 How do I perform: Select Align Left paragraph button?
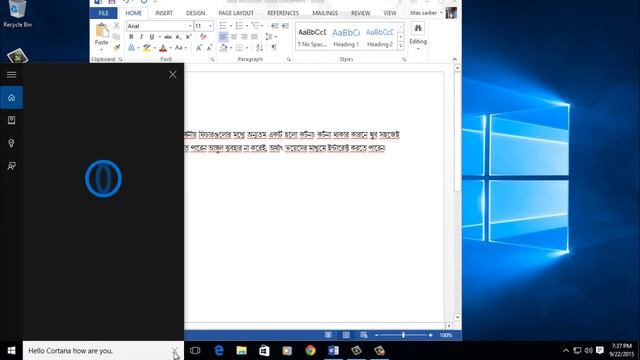coord(223,37)
